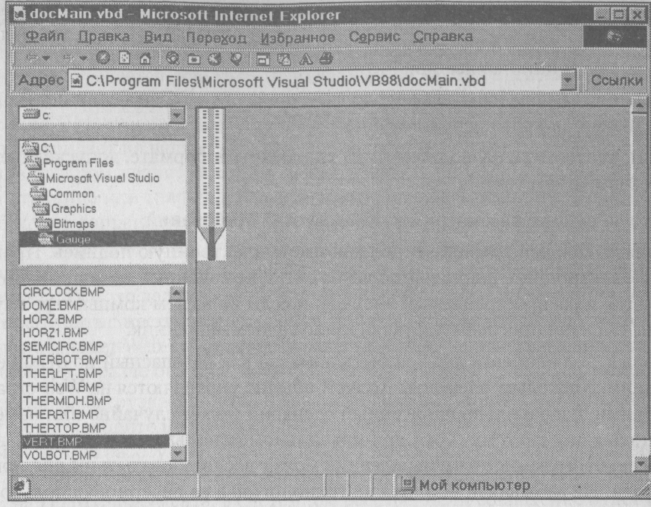Open the Справка menu
The height and width of the screenshot is (507, 651).
443,37
